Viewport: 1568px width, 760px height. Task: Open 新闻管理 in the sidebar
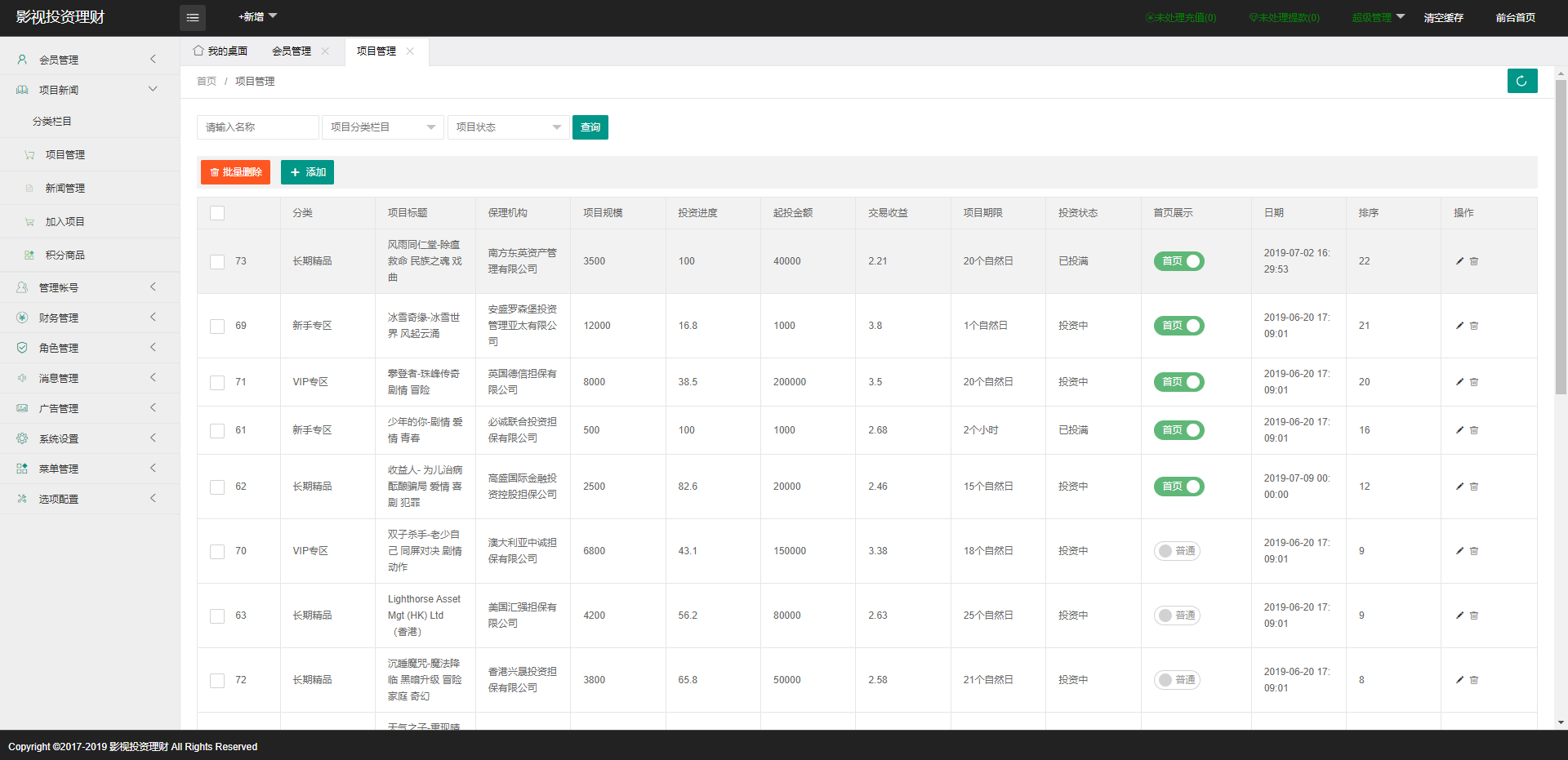[65, 189]
